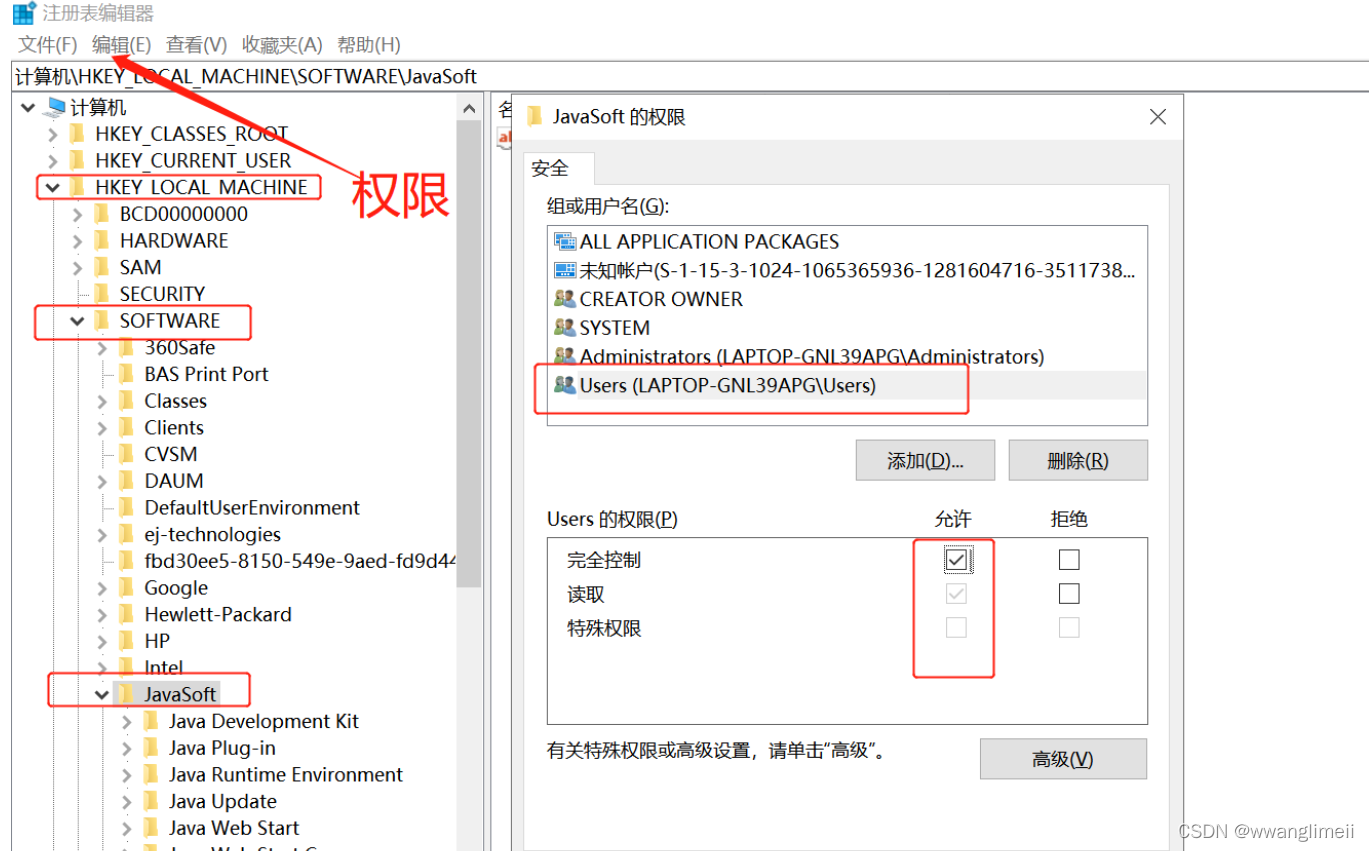Click the computer icon at the tree root
1369x851 pixels.
(x=56, y=107)
